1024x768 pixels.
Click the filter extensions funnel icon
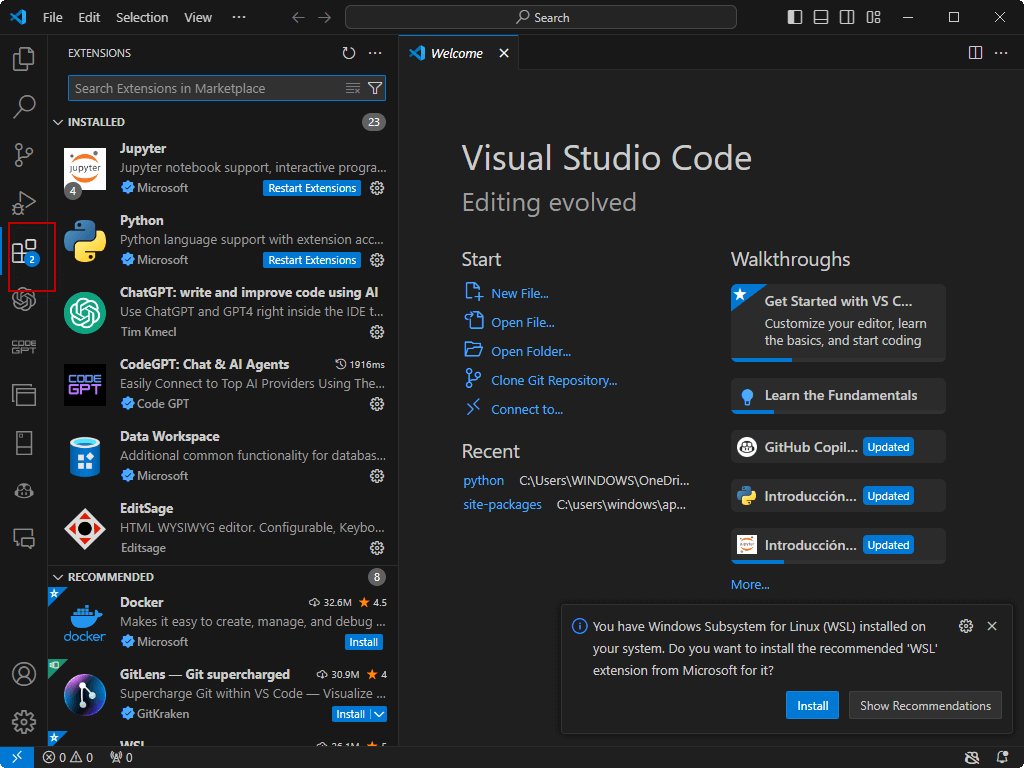pos(375,88)
